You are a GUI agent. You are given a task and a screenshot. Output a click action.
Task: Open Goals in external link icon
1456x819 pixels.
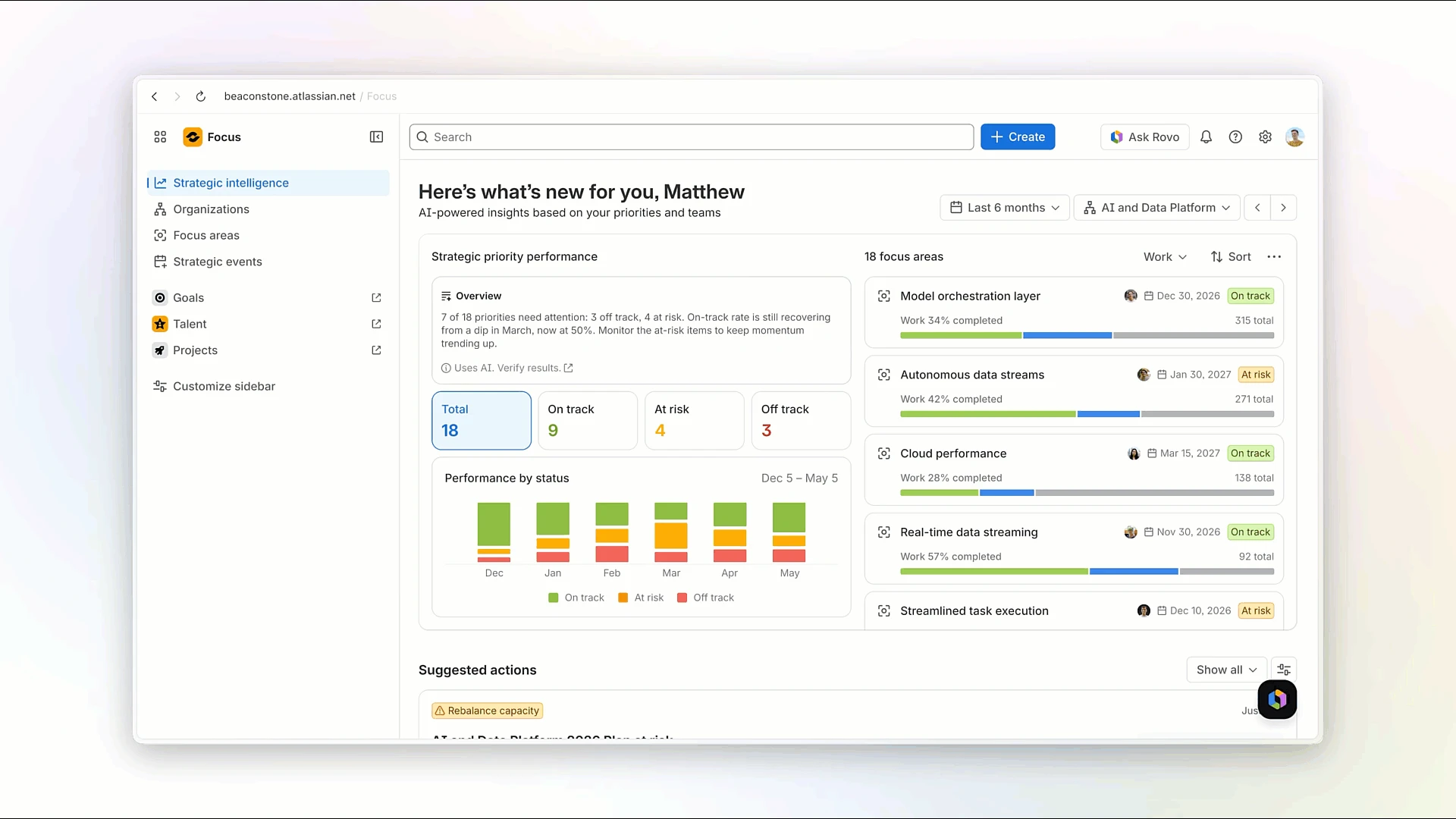click(376, 298)
